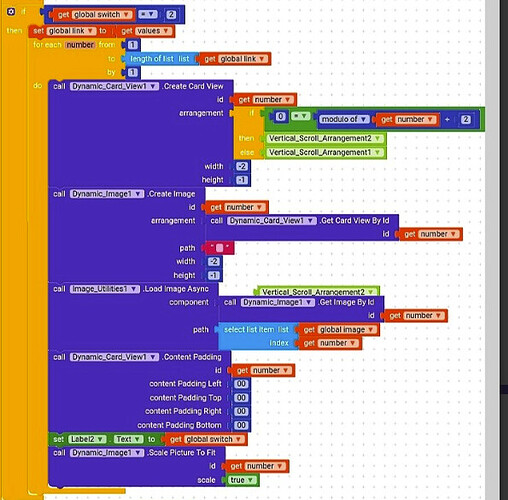
Task: Open the Label2 component dropdown
Action: click(x=87, y=439)
